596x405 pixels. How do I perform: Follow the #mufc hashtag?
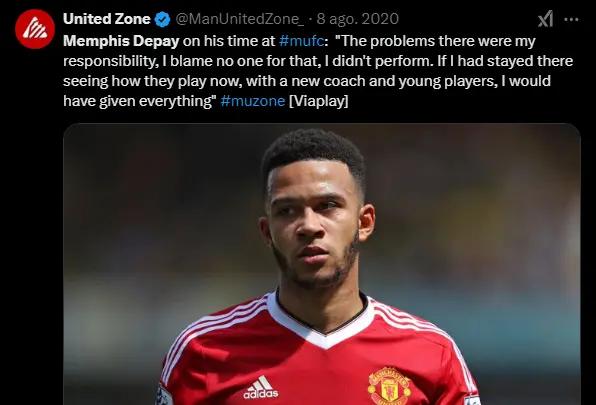[301, 41]
